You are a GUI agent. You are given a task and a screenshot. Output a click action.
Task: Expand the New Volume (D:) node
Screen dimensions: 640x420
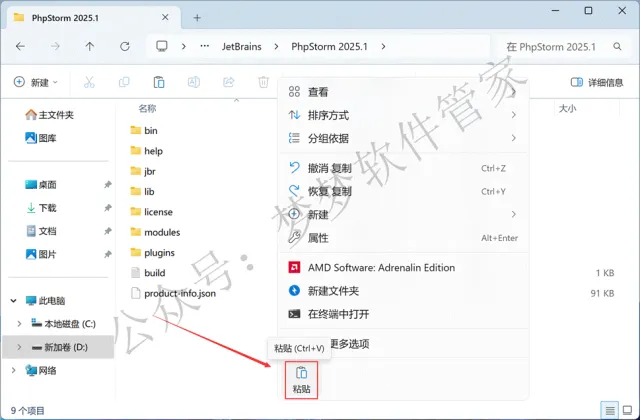[x=19, y=347]
